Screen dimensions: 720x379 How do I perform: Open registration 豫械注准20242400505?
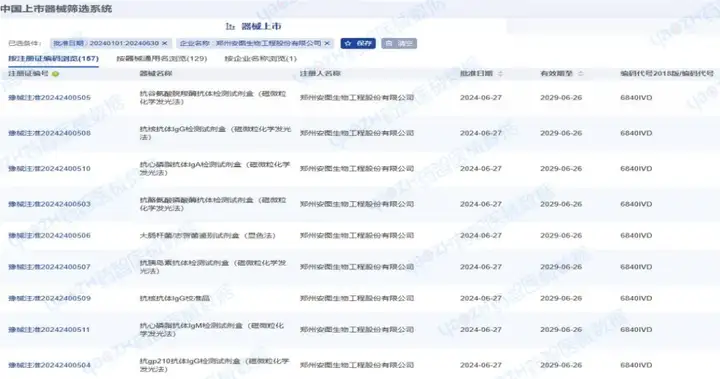tap(50, 98)
